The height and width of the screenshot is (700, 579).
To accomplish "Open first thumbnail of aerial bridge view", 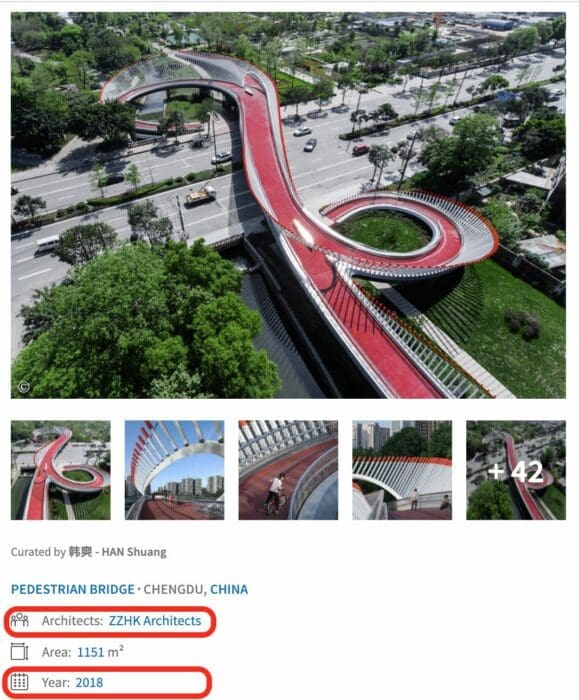I will (61, 470).
